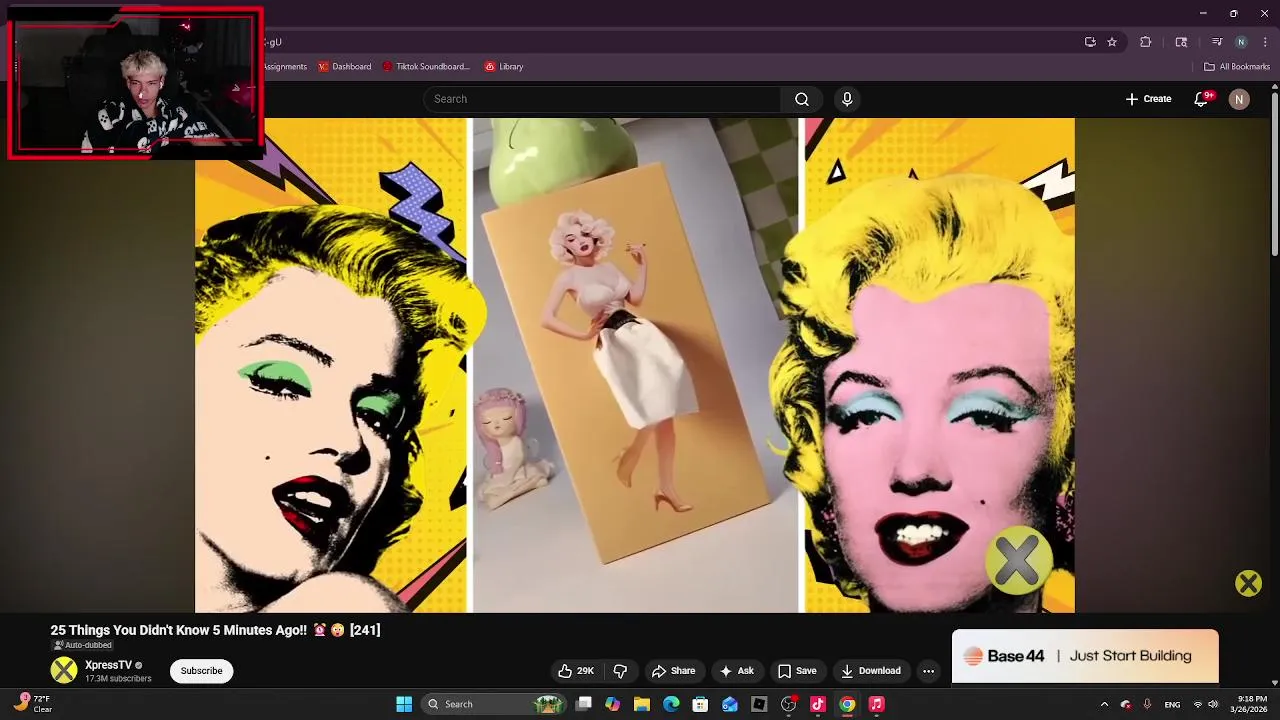Click Auto-dubbed label under title
The height and width of the screenshot is (720, 1280).
tap(82, 645)
